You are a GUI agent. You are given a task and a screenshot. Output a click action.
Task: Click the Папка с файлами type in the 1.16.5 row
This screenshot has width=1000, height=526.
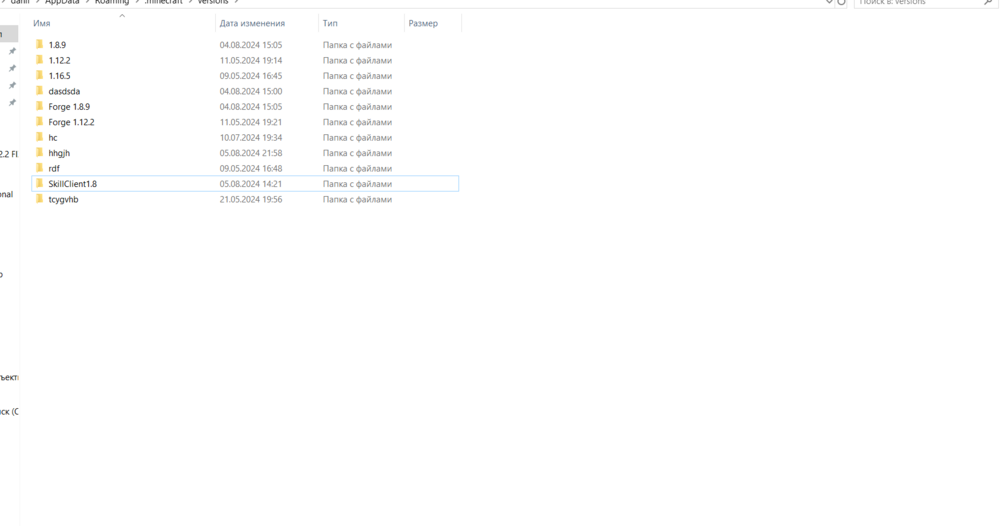pyautogui.click(x=357, y=76)
